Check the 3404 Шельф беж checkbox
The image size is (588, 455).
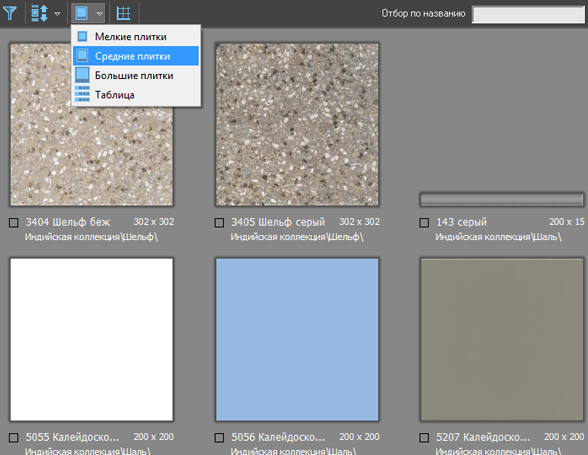[x=14, y=223]
